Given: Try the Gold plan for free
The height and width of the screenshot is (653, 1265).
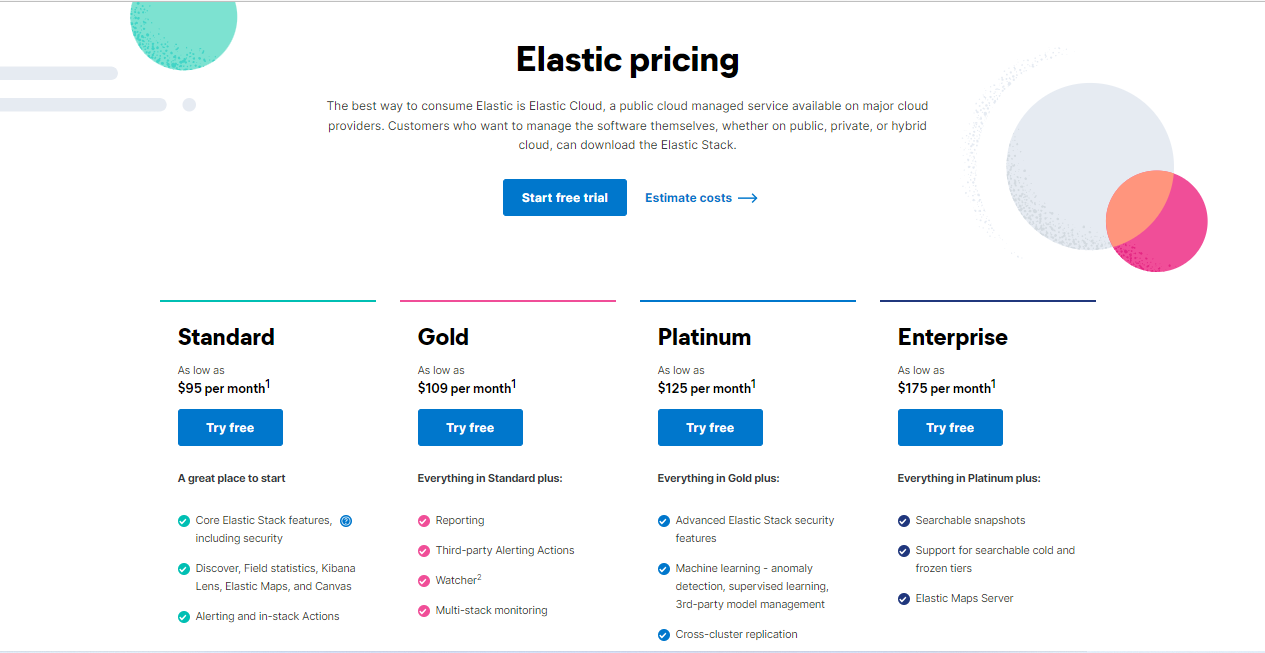Looking at the screenshot, I should coord(470,428).
